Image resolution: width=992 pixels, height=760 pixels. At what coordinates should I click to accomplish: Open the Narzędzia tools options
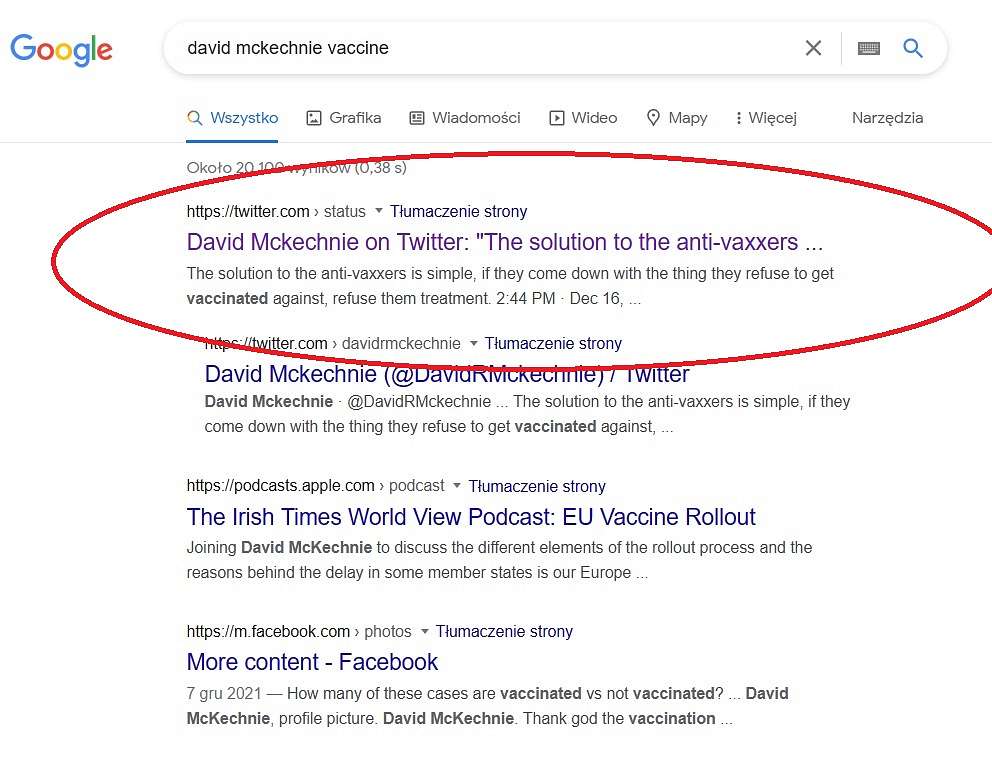[x=887, y=118]
